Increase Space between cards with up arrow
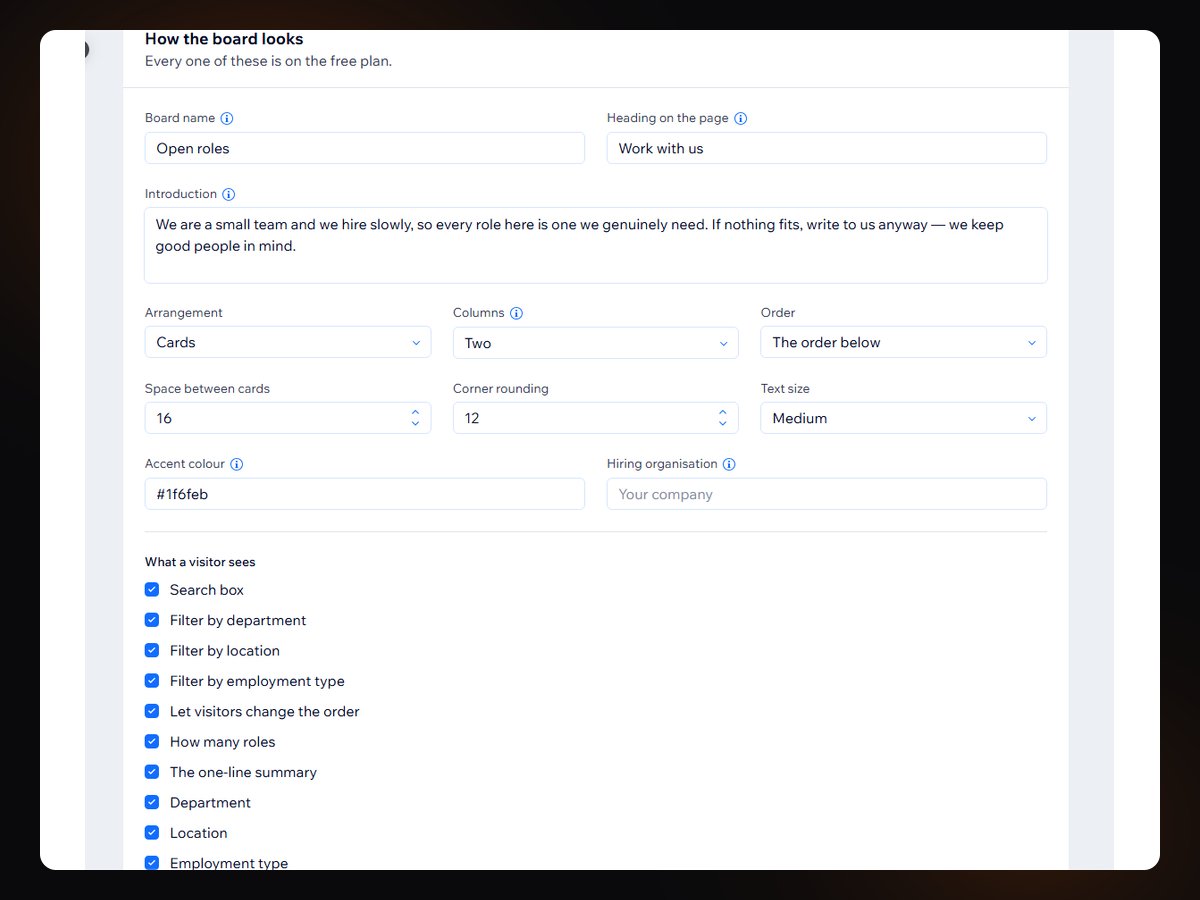This screenshot has width=1200, height=900. pos(415,412)
